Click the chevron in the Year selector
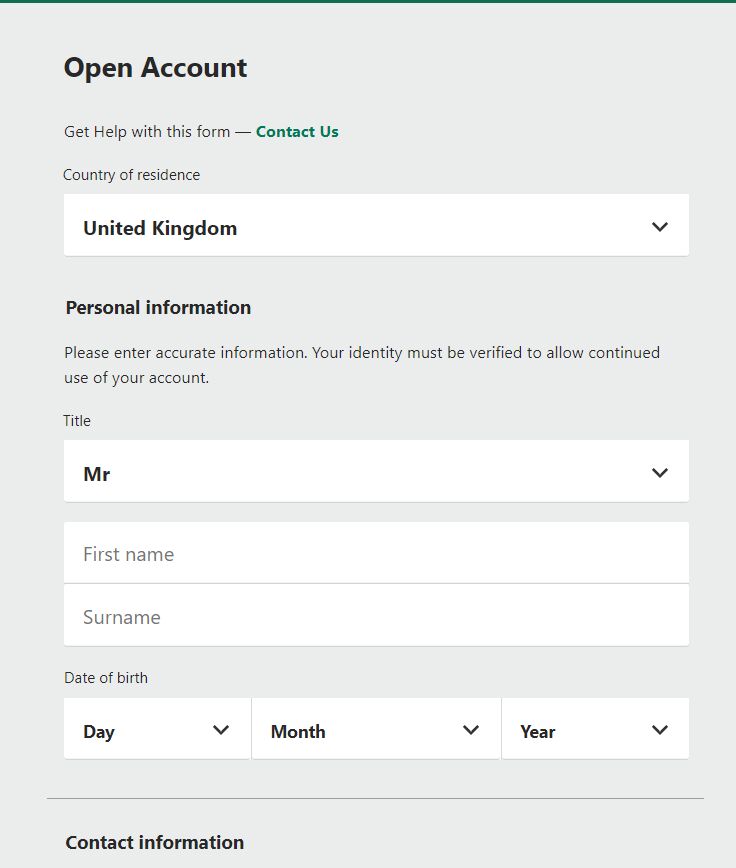The image size is (736, 868). point(660,730)
